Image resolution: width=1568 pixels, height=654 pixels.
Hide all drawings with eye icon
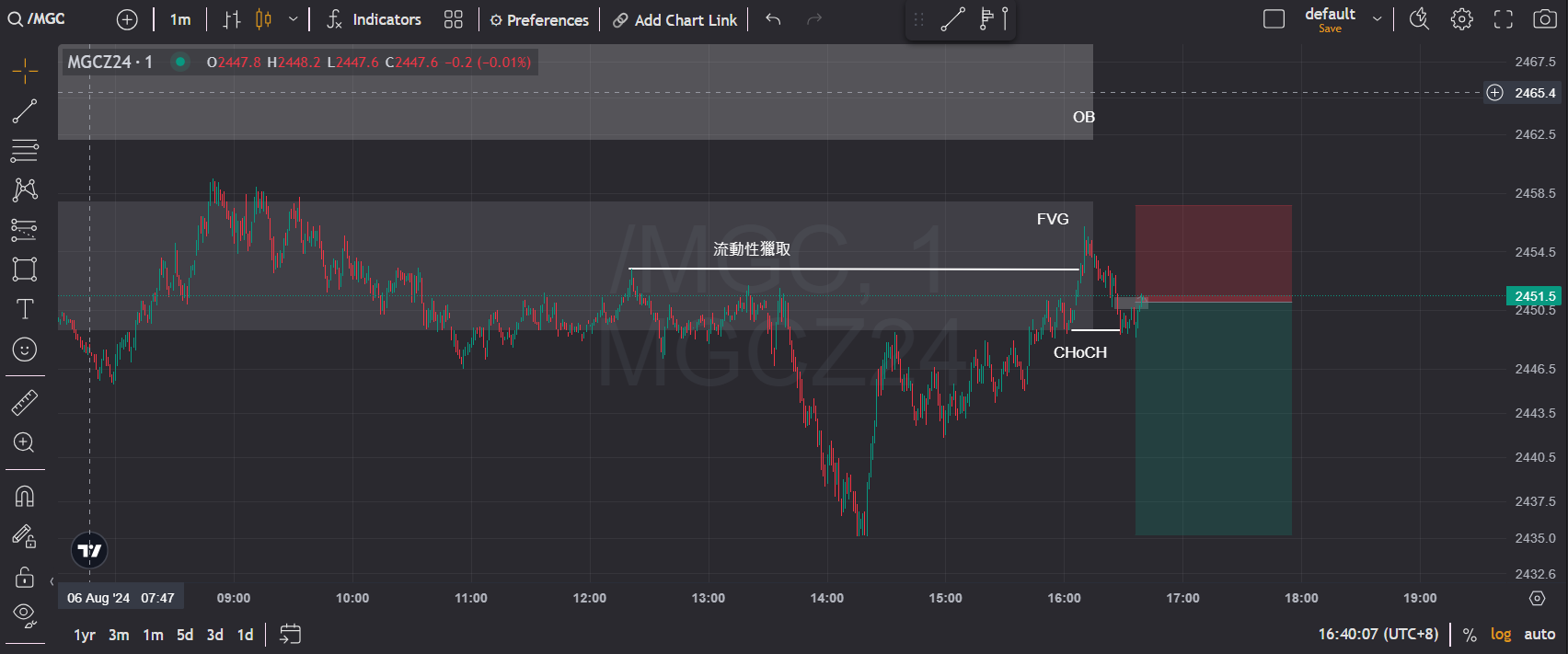point(25,614)
